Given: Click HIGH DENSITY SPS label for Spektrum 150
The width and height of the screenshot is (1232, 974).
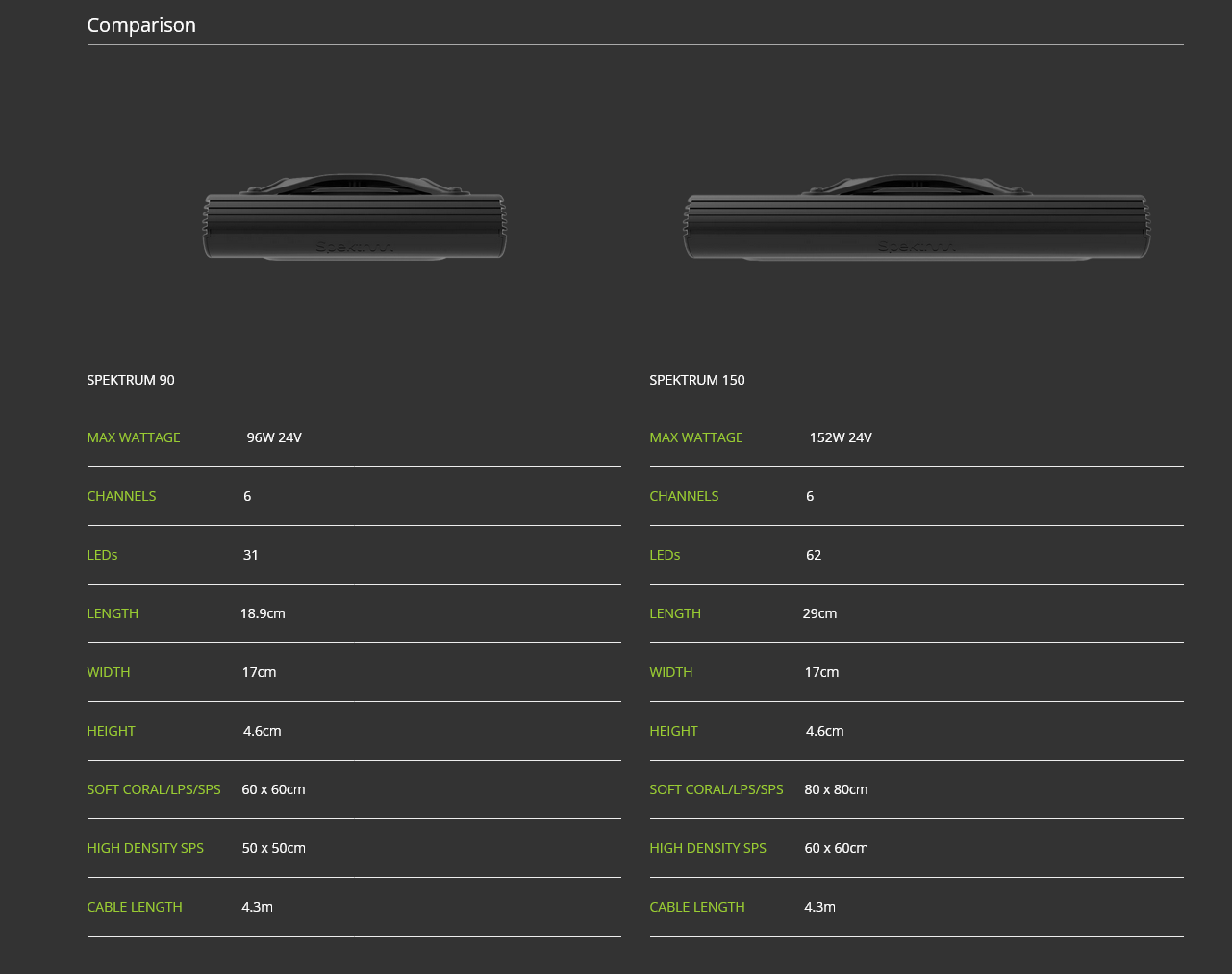Looking at the screenshot, I should (x=708, y=848).
